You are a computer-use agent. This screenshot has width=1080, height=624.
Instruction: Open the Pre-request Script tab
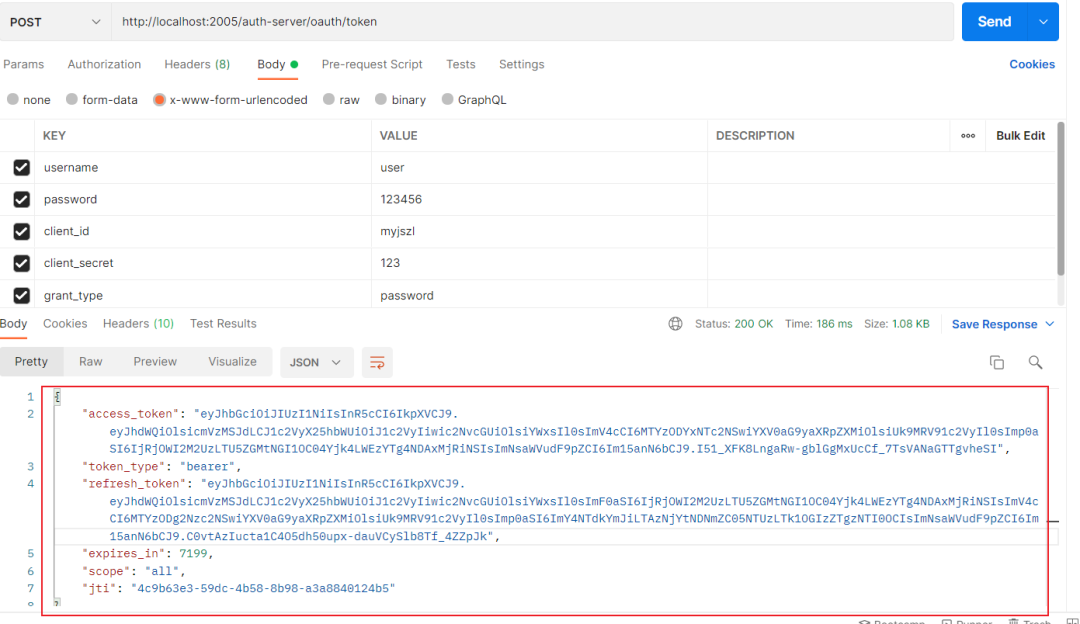[372, 64]
